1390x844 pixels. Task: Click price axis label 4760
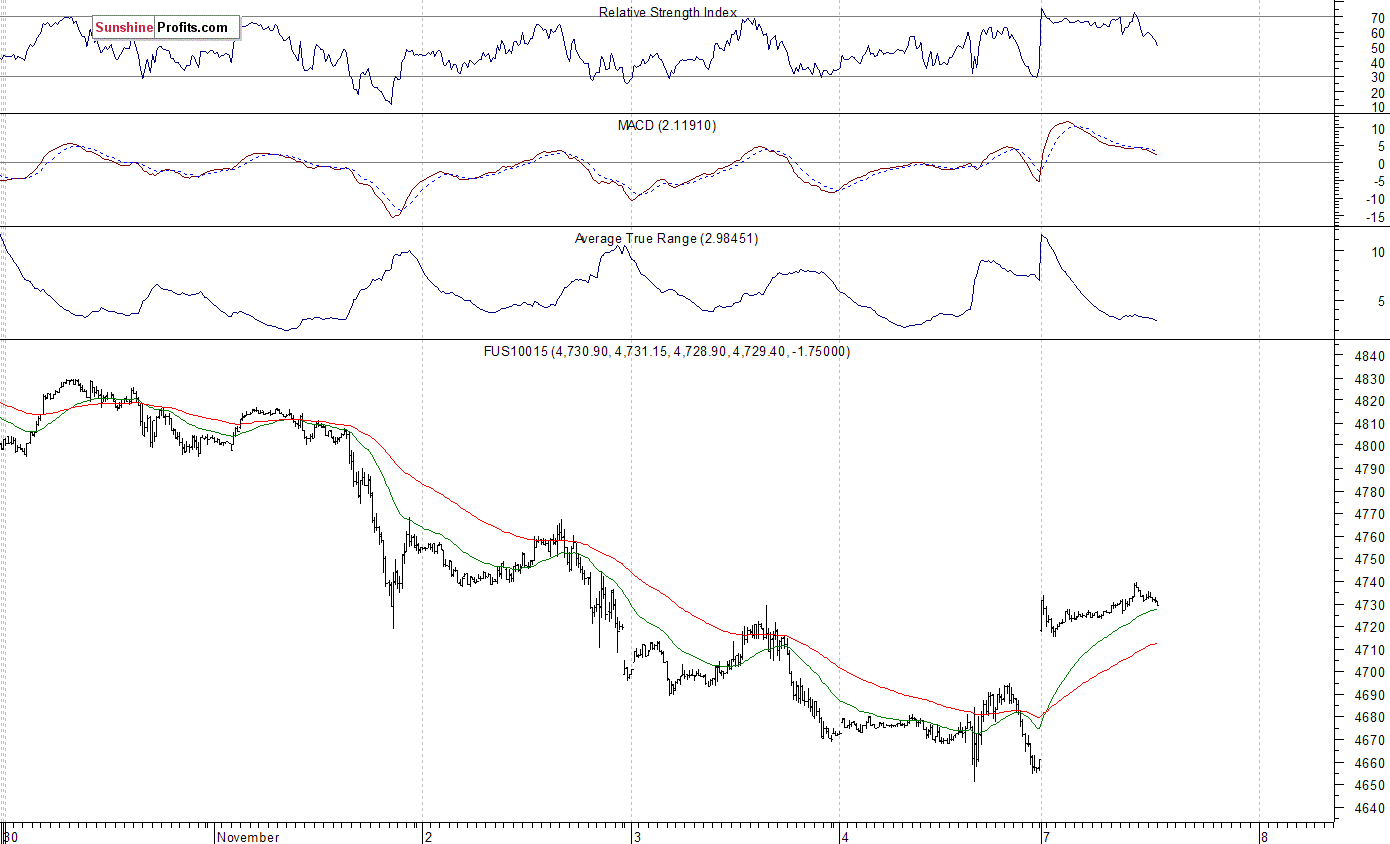click(x=1371, y=537)
